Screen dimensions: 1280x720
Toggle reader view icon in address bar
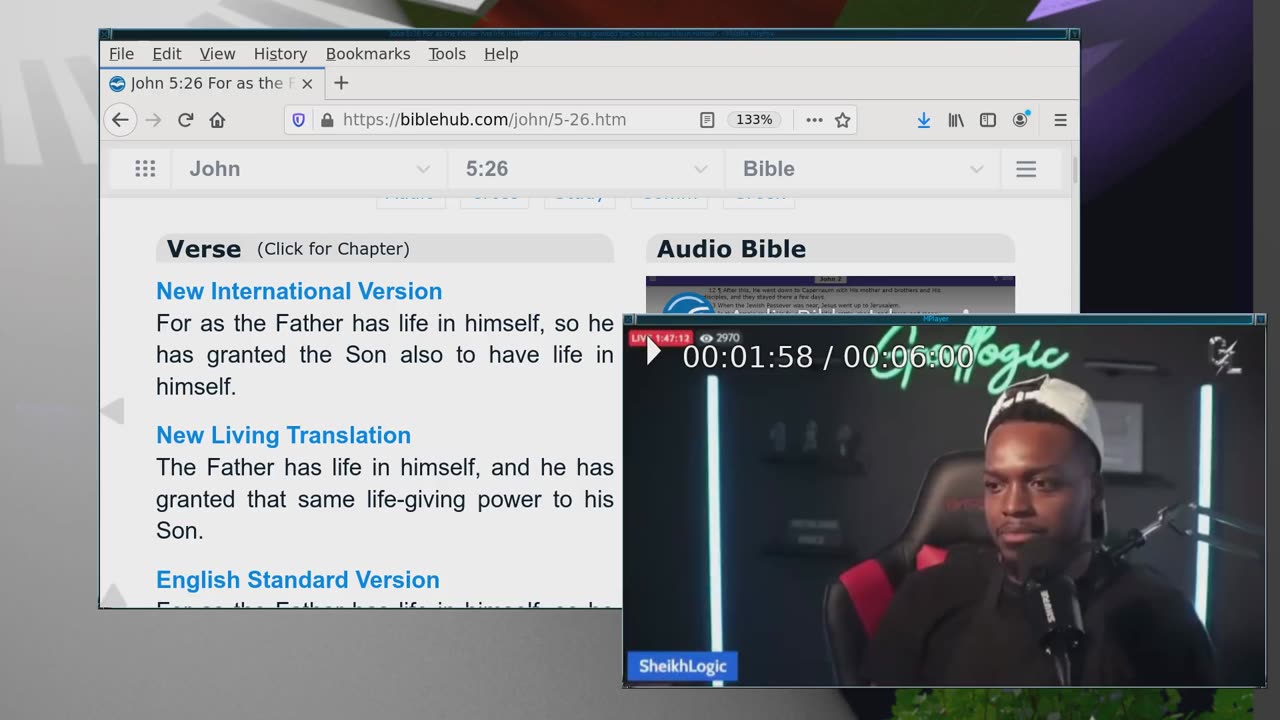coord(707,120)
